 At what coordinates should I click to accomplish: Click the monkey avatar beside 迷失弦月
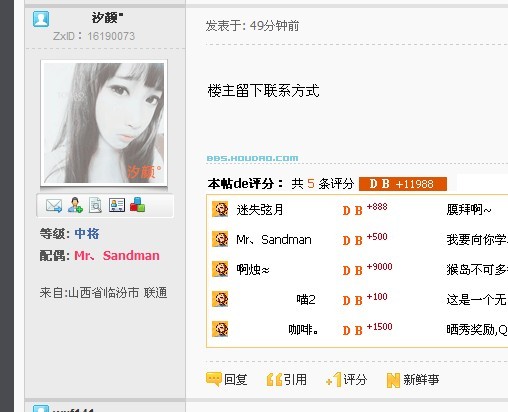click(220, 209)
